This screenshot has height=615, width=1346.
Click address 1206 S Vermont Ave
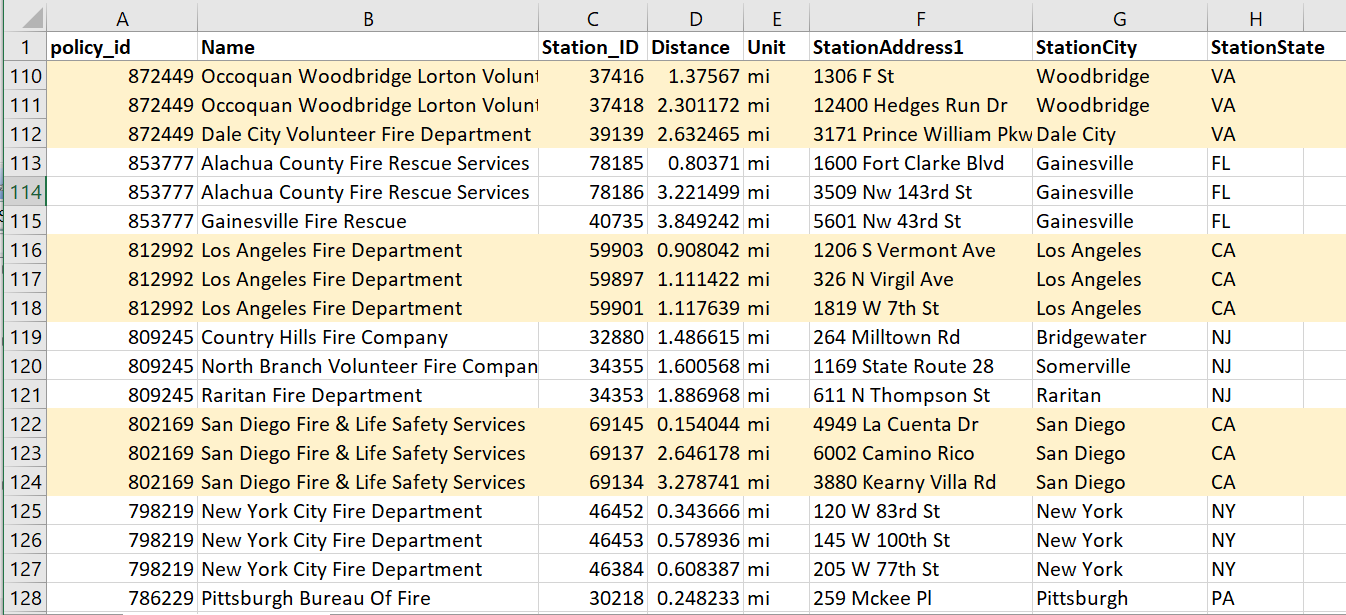(x=921, y=250)
